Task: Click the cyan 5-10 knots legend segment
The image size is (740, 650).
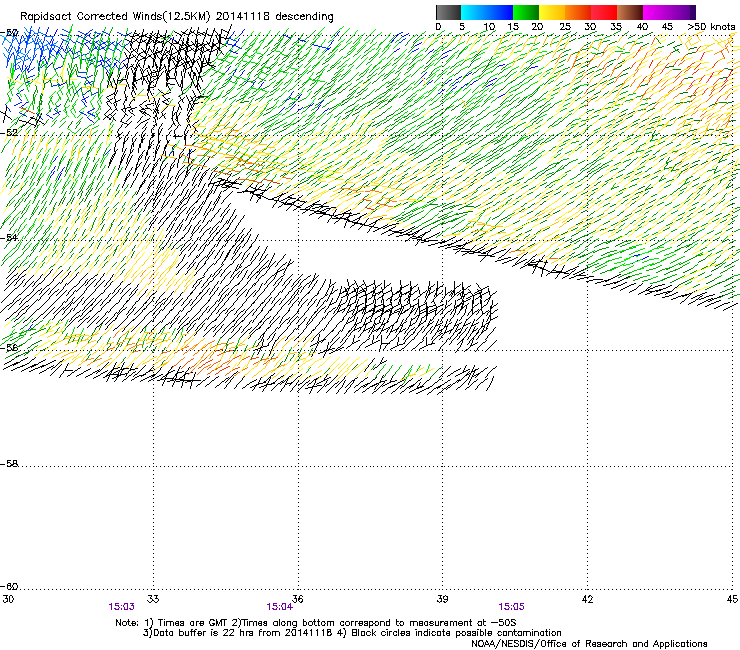Action: tap(474, 12)
